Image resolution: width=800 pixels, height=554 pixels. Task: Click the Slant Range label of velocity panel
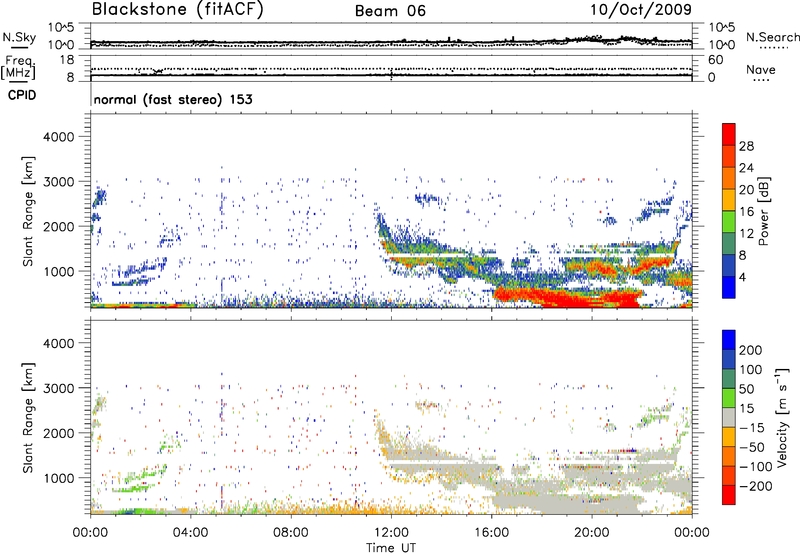click(x=28, y=418)
